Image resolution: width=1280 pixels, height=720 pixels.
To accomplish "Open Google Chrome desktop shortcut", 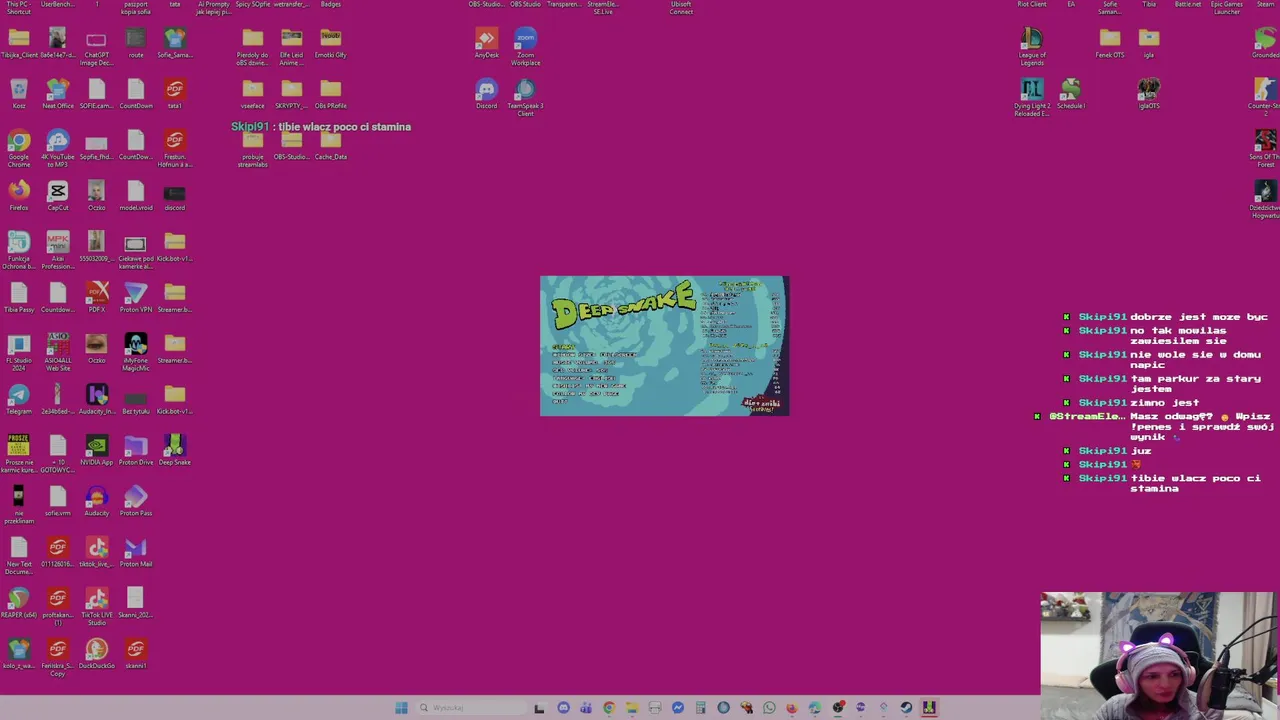I will (19, 145).
